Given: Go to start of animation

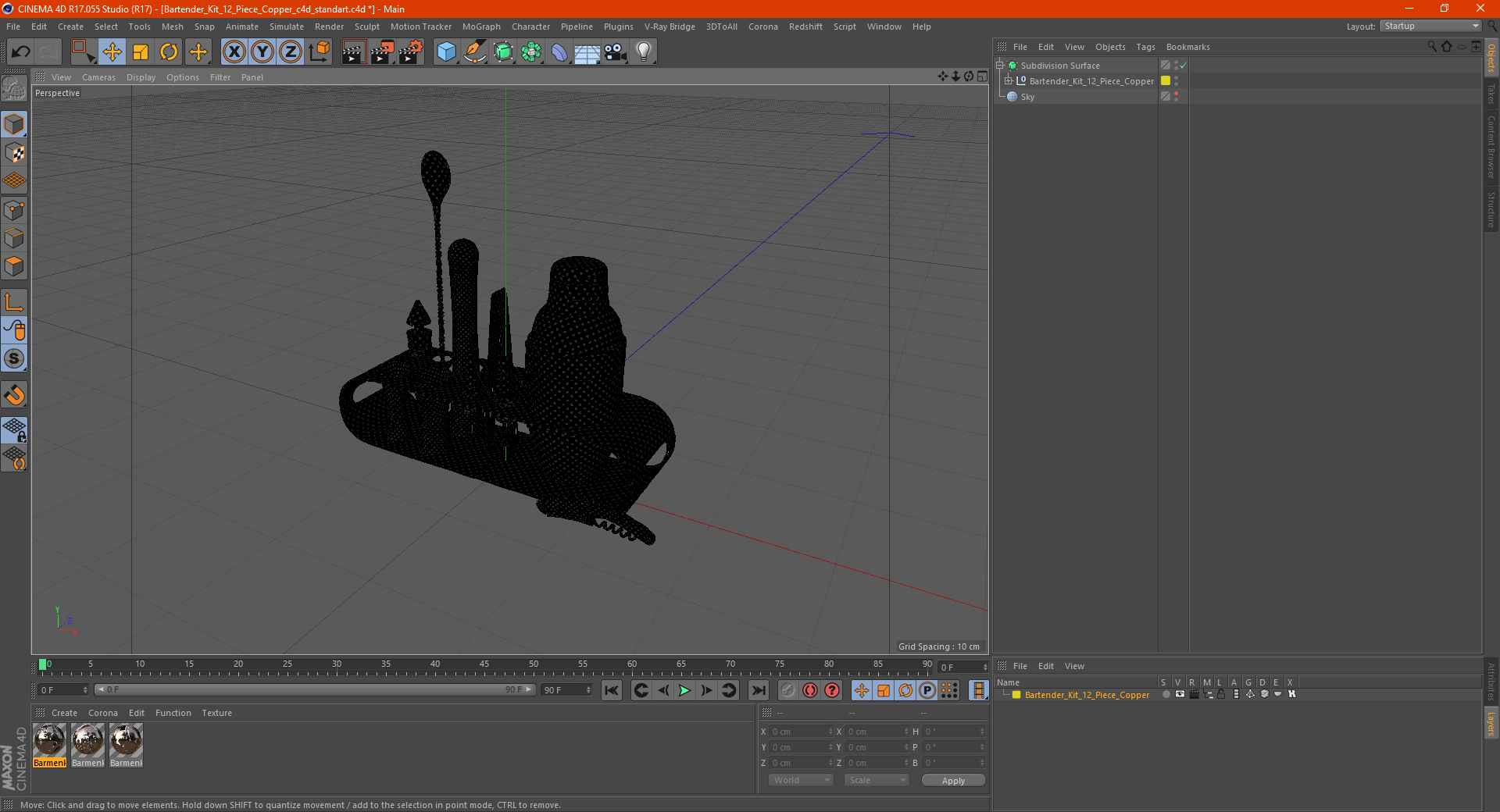Looking at the screenshot, I should pos(612,690).
